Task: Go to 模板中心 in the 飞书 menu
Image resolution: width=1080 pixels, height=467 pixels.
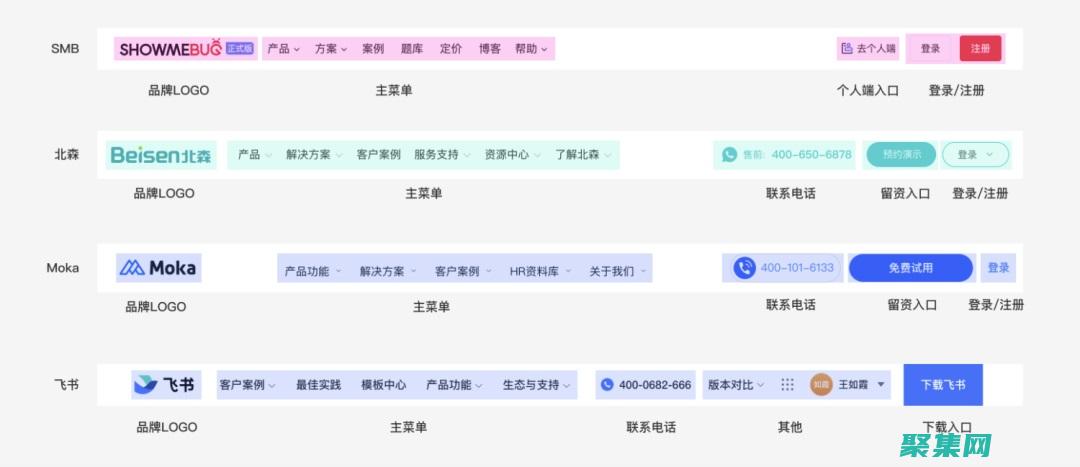Action: (x=383, y=385)
